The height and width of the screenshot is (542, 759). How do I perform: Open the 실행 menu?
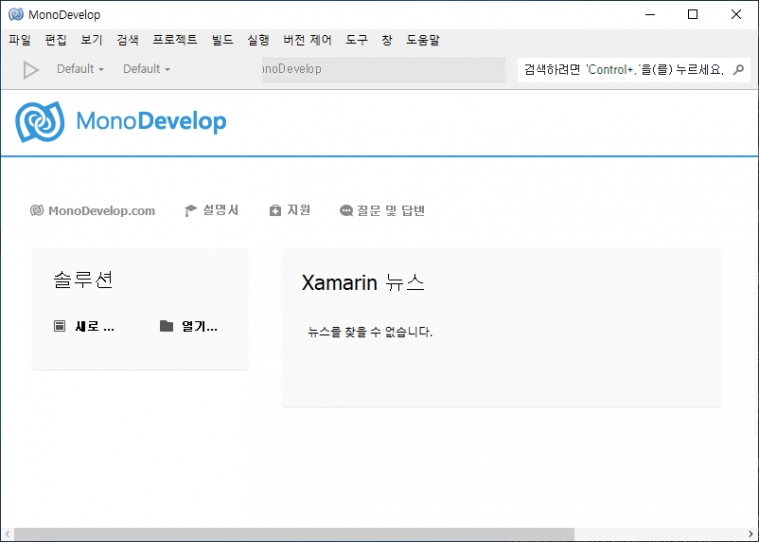pyautogui.click(x=258, y=40)
